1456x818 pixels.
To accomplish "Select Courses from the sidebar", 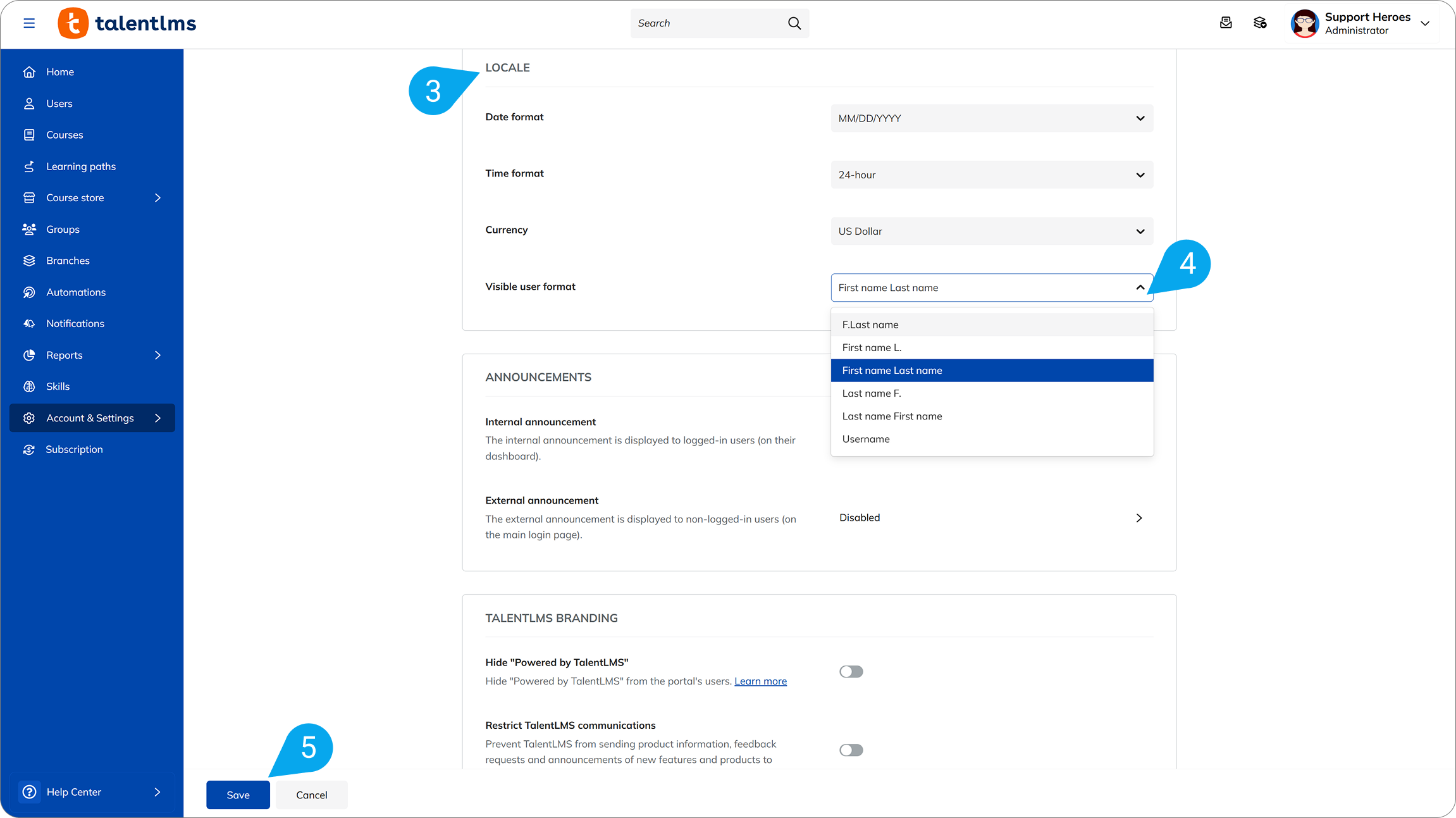I will pos(65,134).
